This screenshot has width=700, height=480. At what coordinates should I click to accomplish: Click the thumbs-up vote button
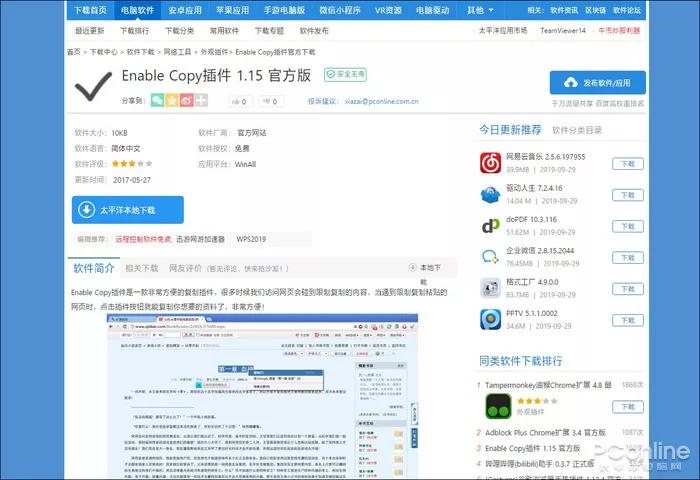(x=240, y=101)
